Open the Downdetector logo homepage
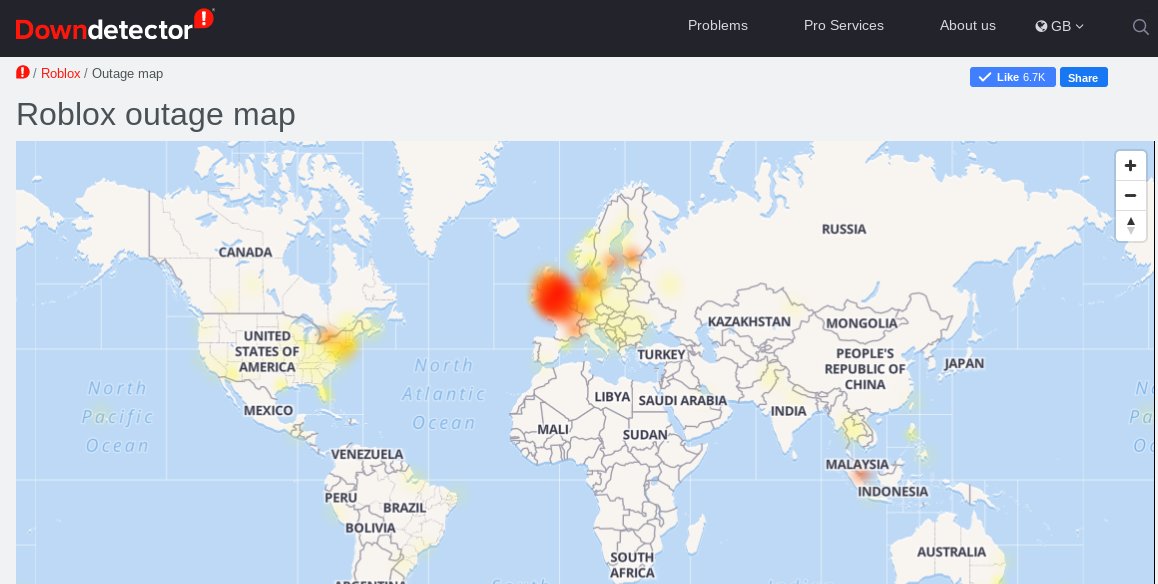 coord(114,25)
